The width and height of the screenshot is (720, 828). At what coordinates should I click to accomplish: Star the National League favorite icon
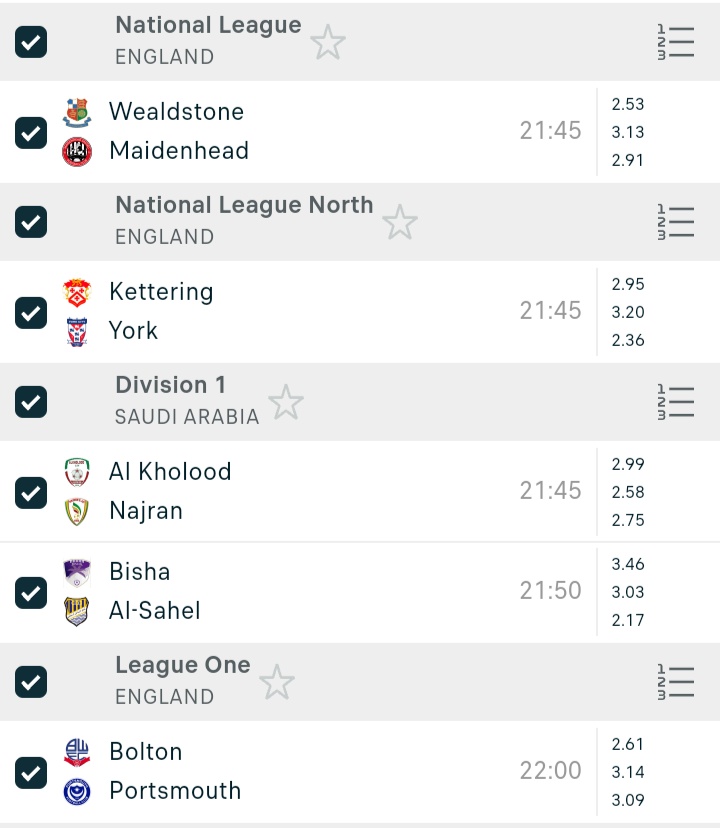pos(327,43)
